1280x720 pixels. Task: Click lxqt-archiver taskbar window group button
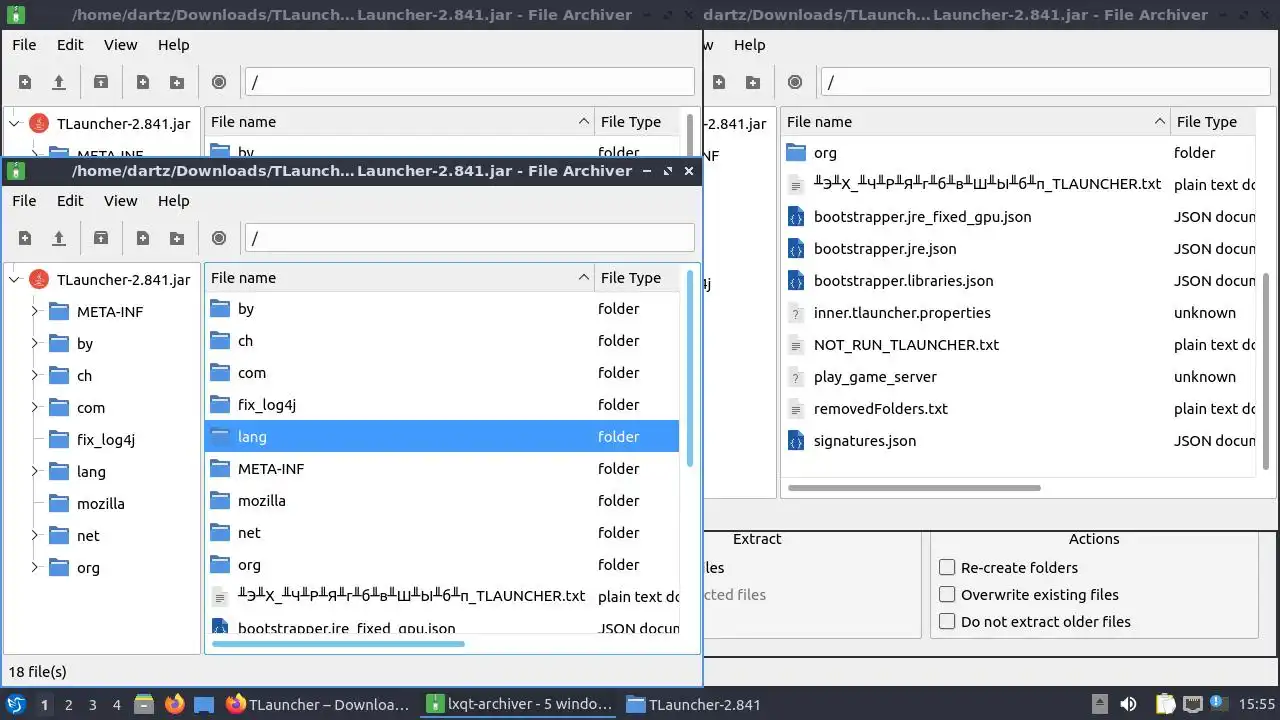tap(520, 704)
